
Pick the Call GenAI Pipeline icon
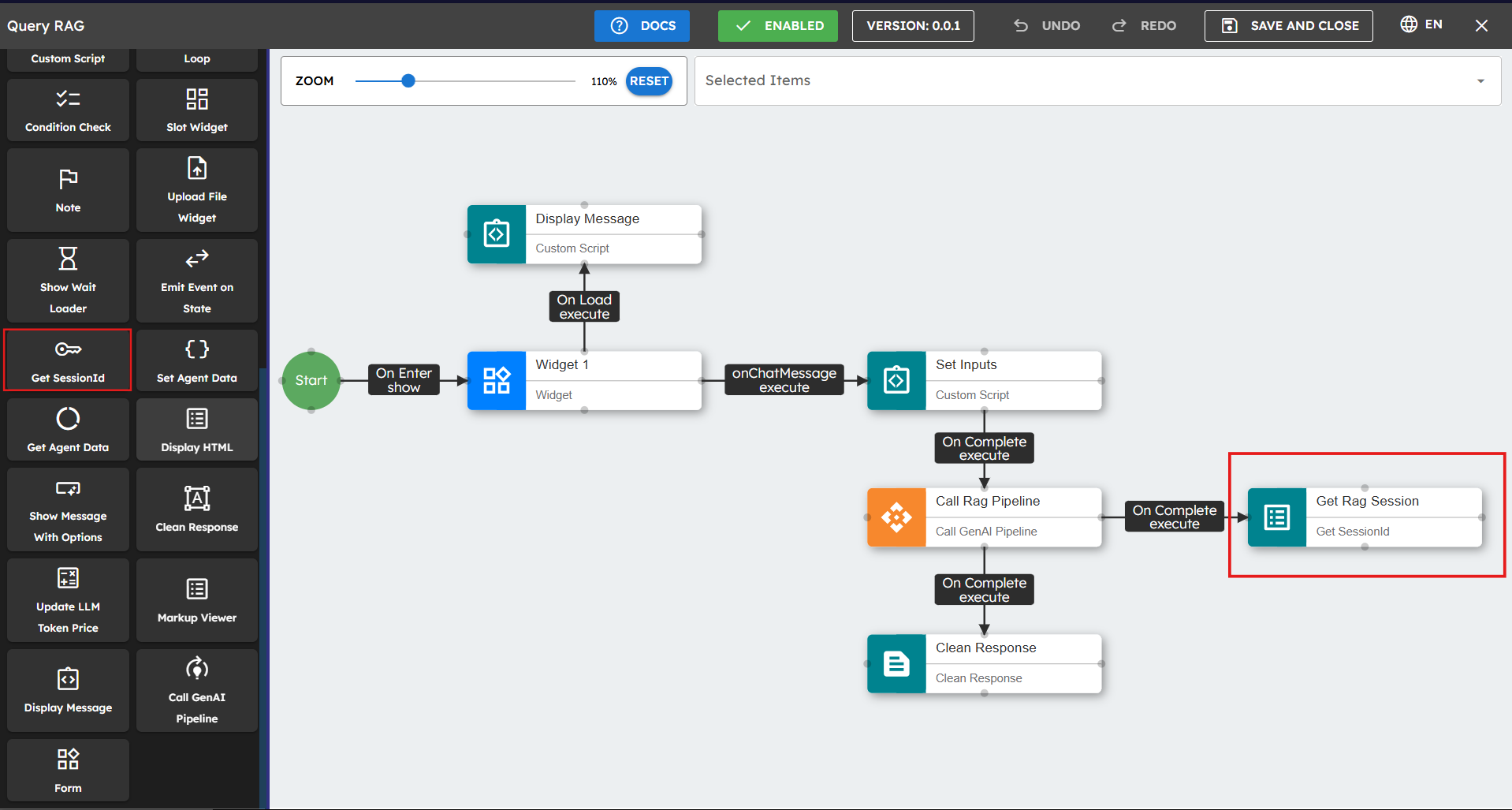tap(196, 667)
